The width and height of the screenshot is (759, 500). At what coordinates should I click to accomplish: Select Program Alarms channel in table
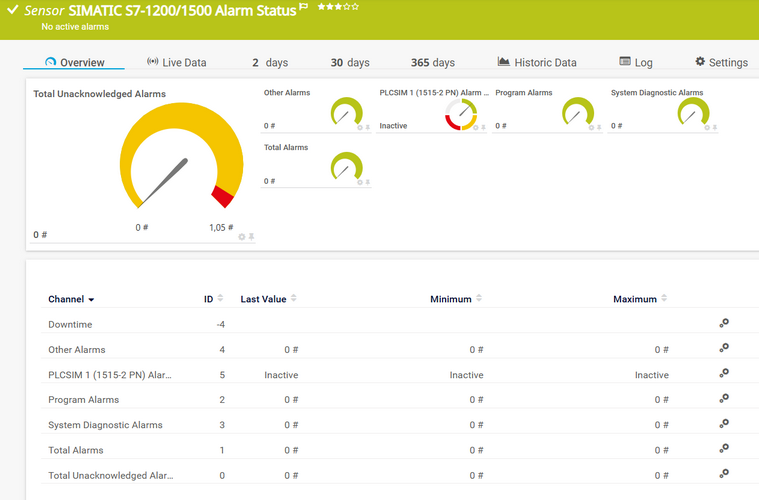click(x=83, y=400)
